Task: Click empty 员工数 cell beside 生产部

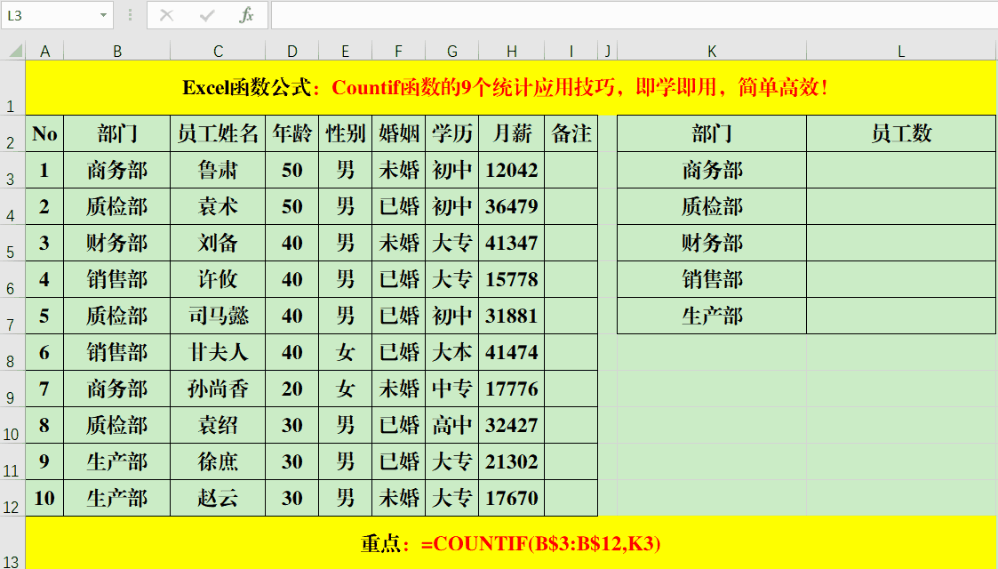Action: (901, 316)
